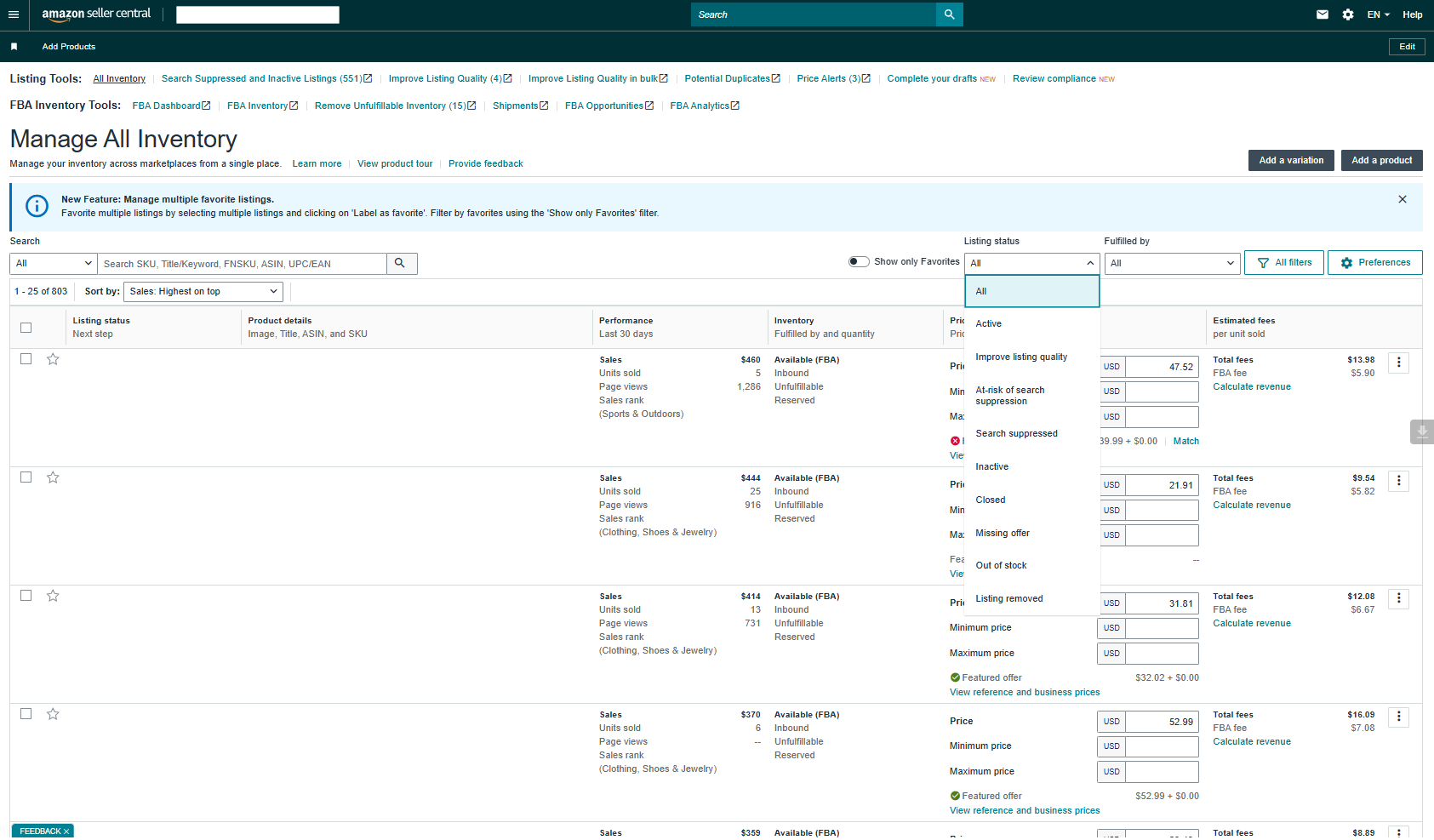The height and width of the screenshot is (840, 1434).
Task: Edit the 47.52 price field
Action: tap(1162, 367)
